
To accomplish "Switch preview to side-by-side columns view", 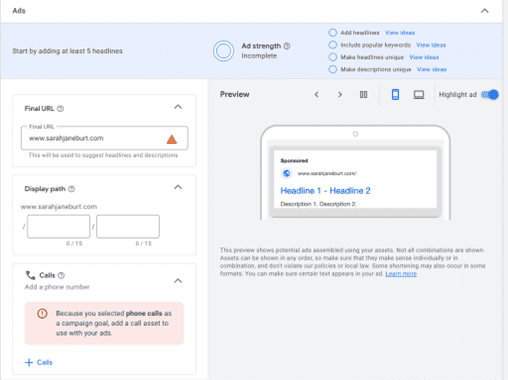I will [363, 95].
